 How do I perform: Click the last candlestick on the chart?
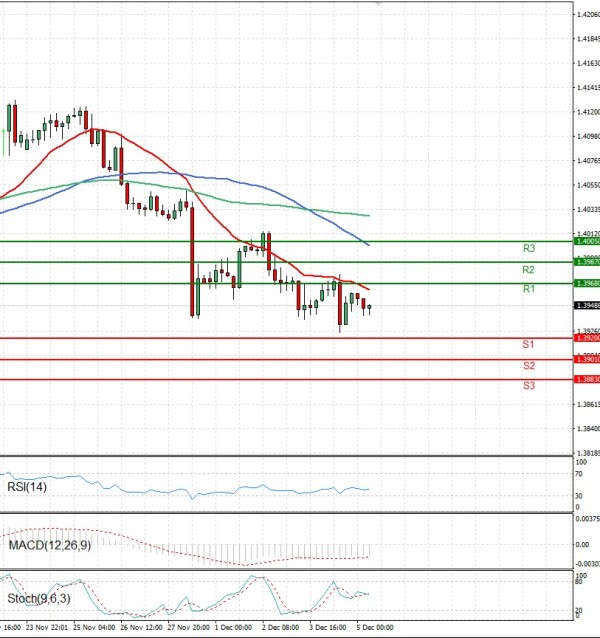click(369, 309)
